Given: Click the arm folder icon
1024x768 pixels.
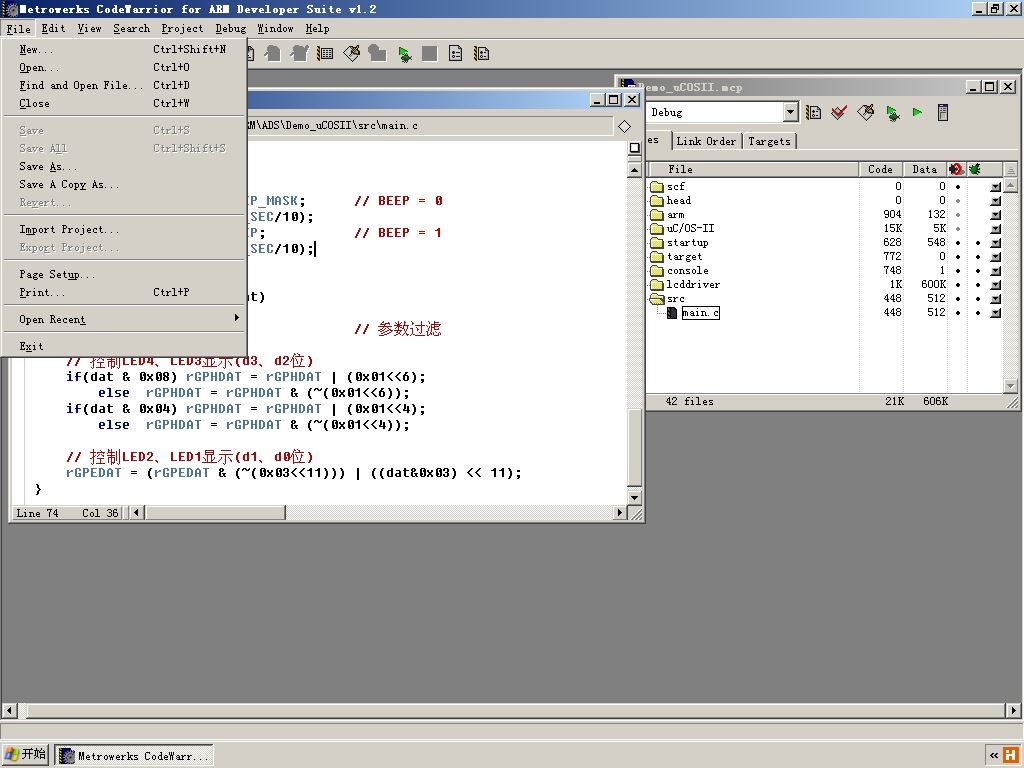Looking at the screenshot, I should point(657,215).
